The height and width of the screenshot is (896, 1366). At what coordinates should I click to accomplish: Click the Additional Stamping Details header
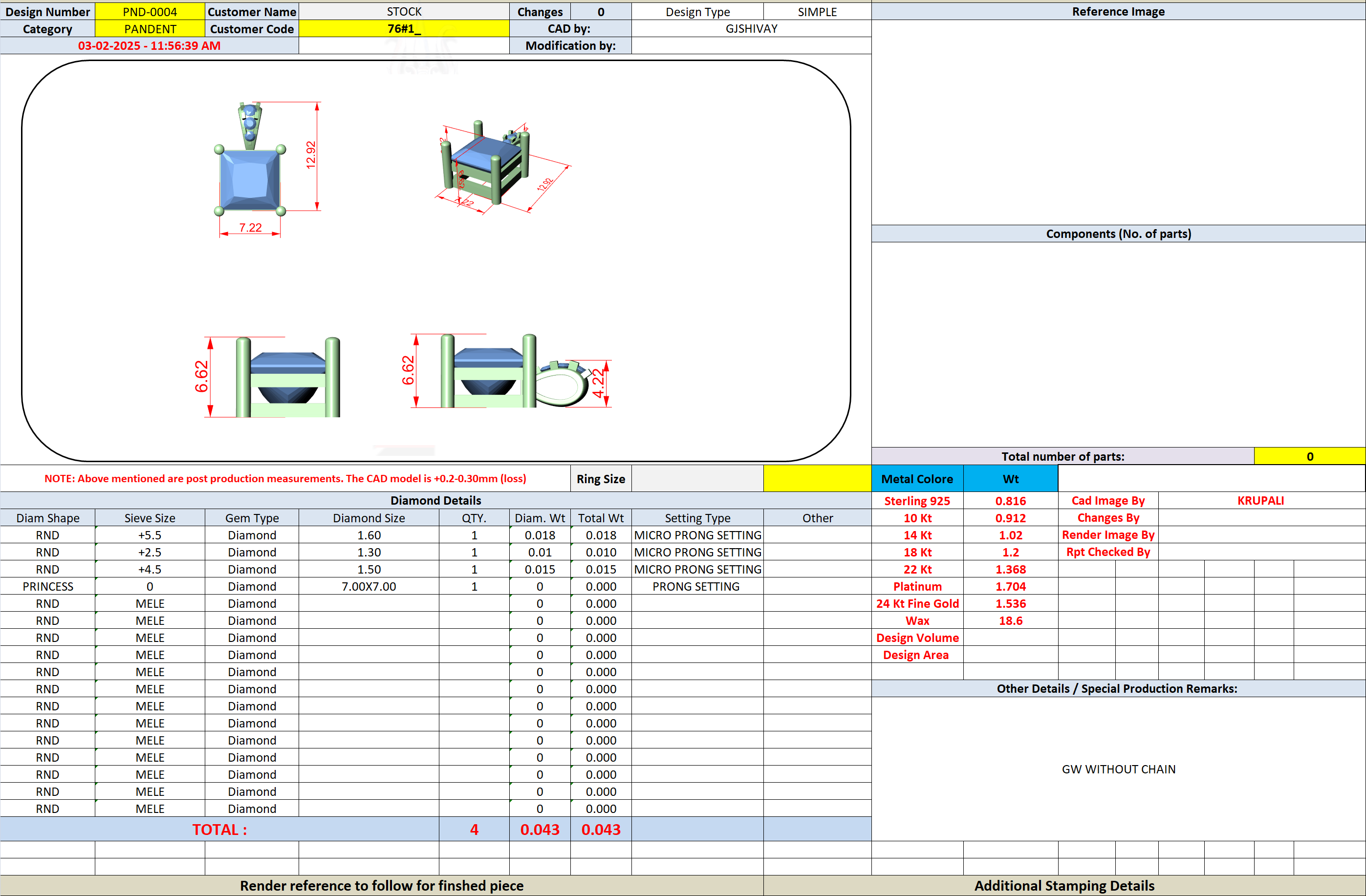click(1064, 886)
